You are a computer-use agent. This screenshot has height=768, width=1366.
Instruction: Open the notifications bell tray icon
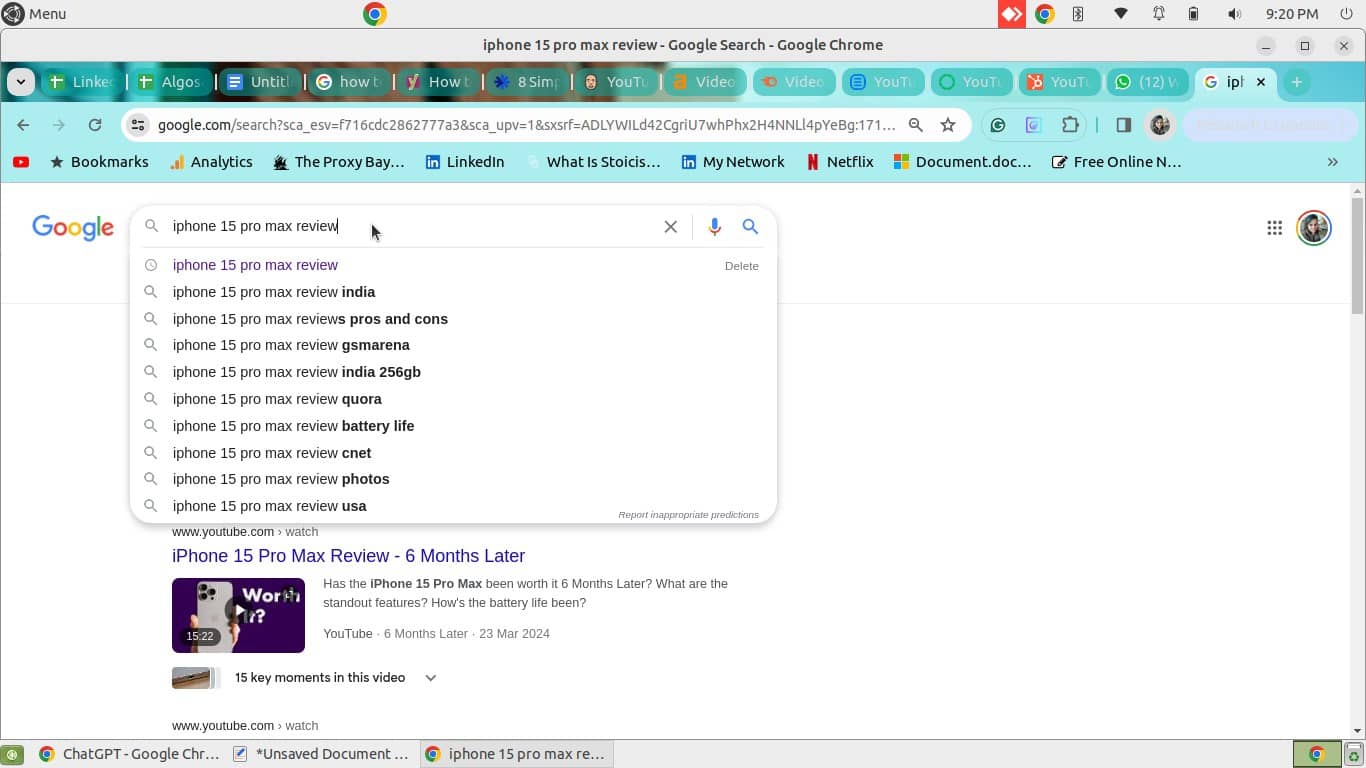click(1158, 14)
